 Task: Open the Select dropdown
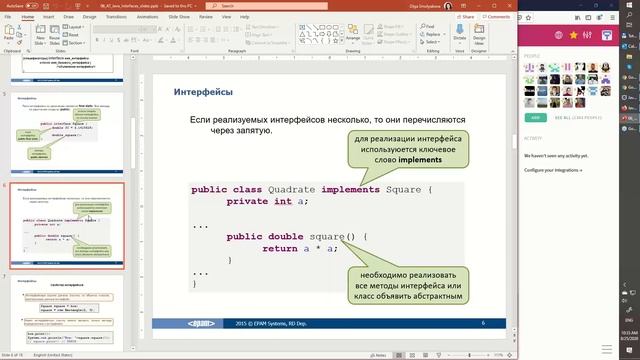pyautogui.click(x=430, y=42)
